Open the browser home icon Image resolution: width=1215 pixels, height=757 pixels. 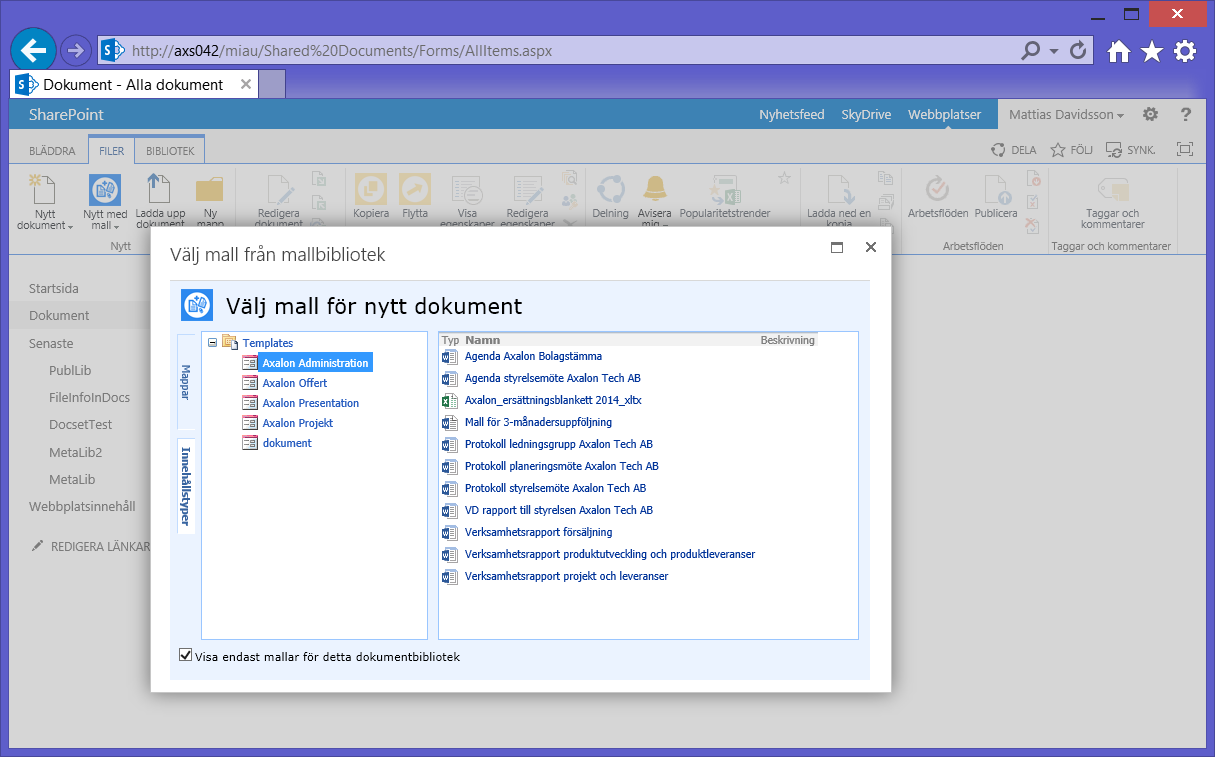(1119, 51)
